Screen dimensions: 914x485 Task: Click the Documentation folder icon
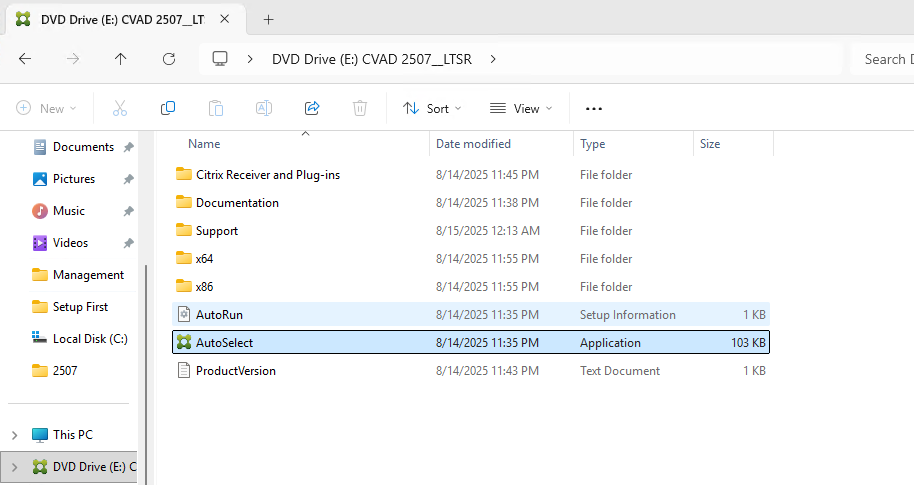pyautogui.click(x=184, y=202)
